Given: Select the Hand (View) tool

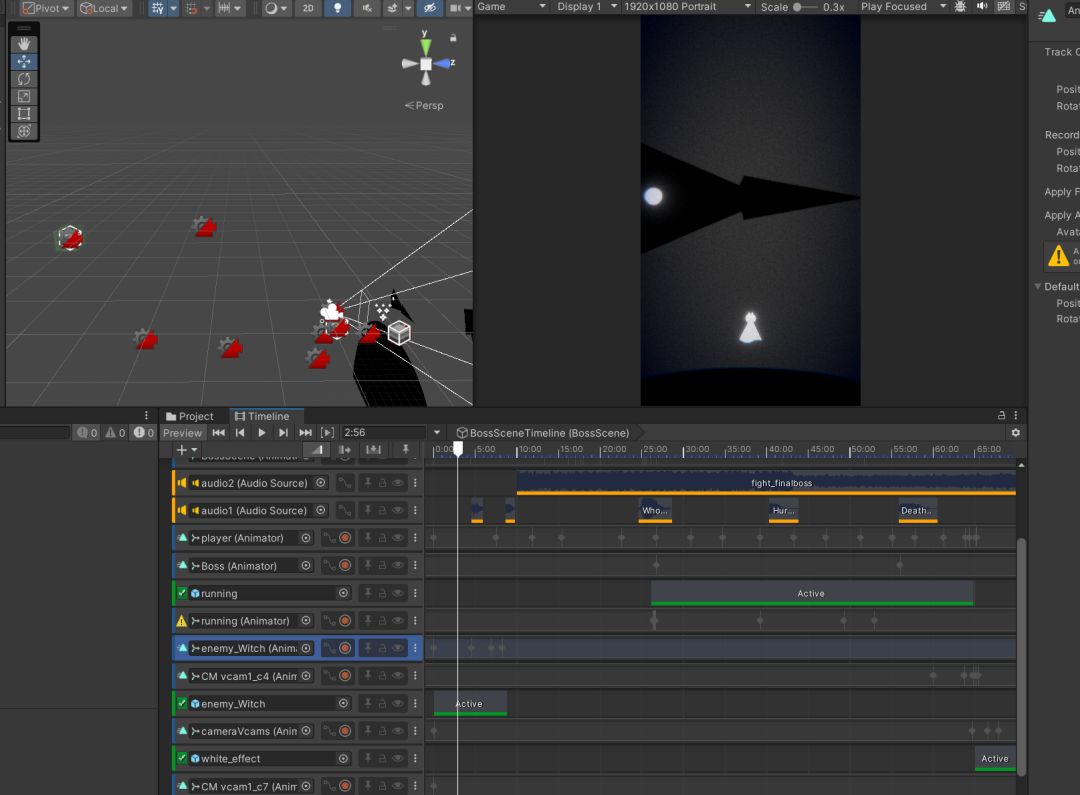Looking at the screenshot, I should [25, 44].
